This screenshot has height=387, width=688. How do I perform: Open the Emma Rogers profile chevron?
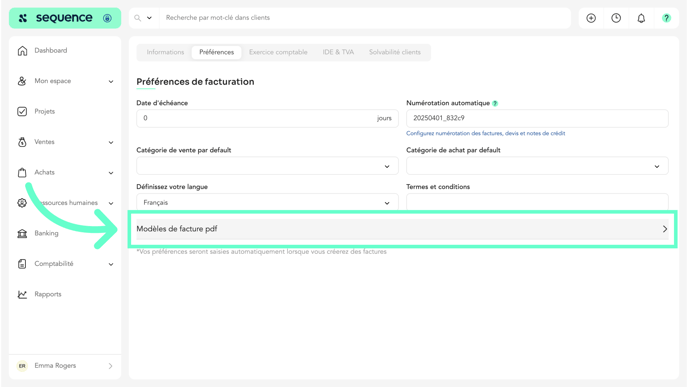[110, 366]
